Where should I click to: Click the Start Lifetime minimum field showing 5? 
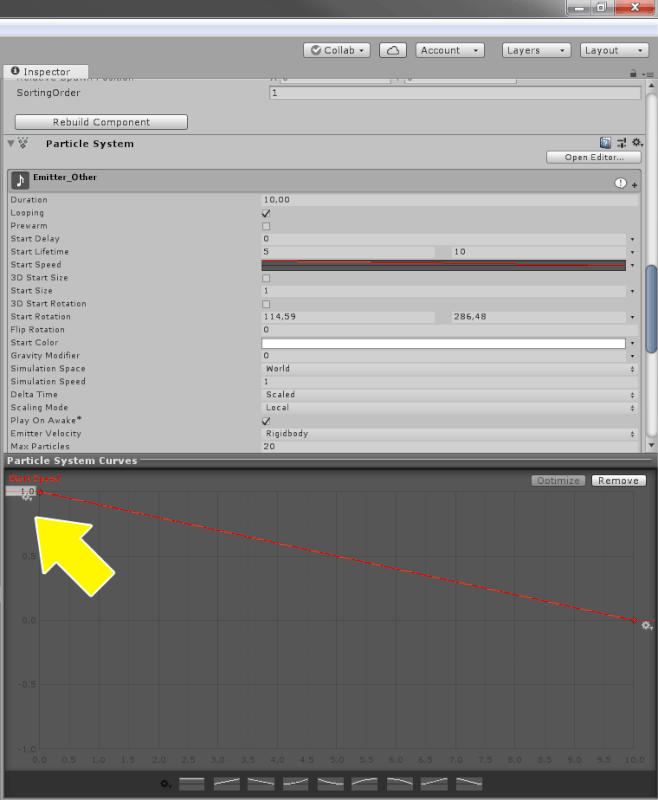click(x=348, y=252)
